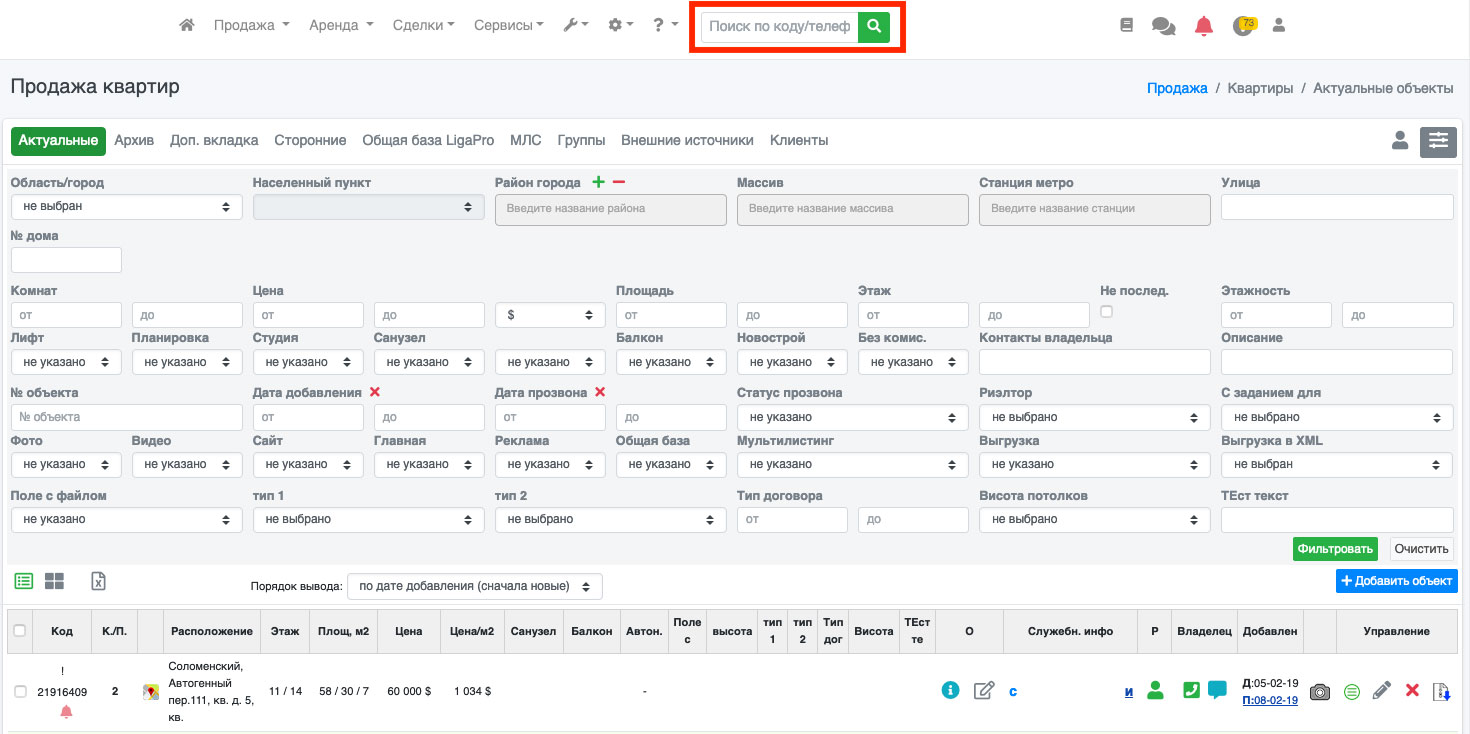This screenshot has height=734, width=1470.
Task: Delete the listing with red cross
Action: [x=1412, y=690]
